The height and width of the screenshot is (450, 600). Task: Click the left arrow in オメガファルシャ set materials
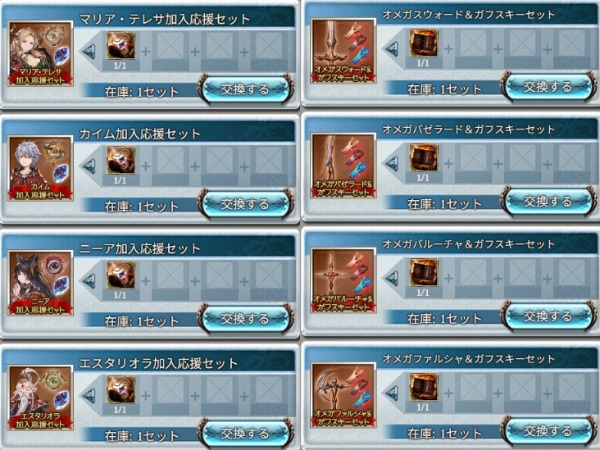point(391,393)
